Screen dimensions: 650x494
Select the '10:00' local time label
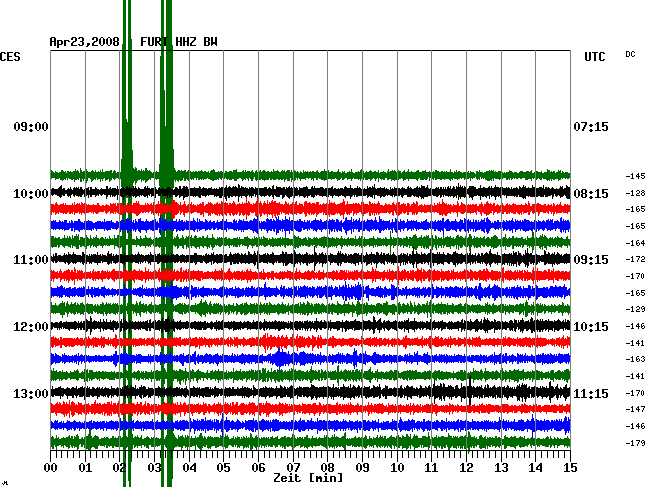click(31, 194)
